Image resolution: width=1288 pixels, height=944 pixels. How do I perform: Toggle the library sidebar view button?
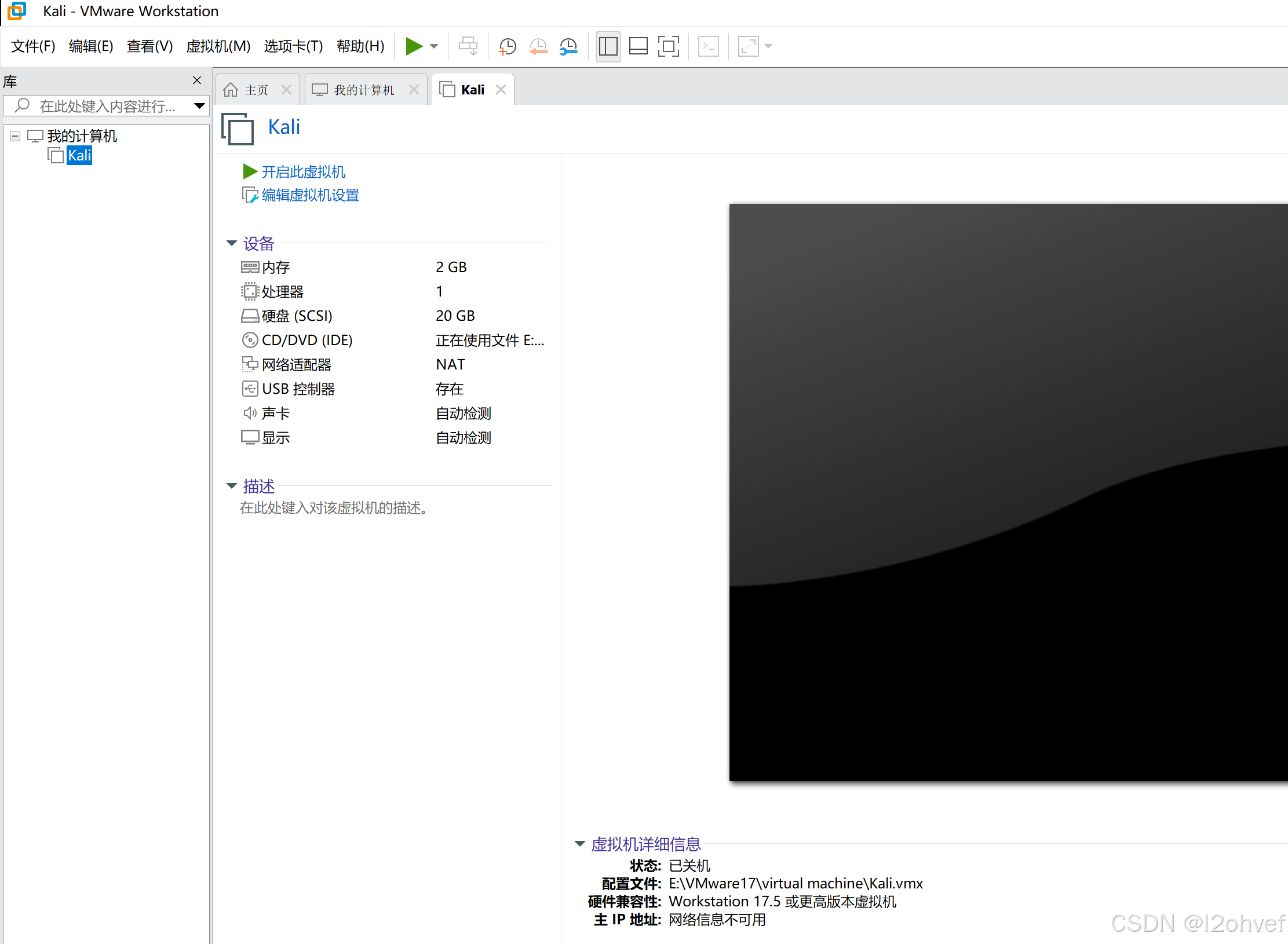pyautogui.click(x=608, y=46)
